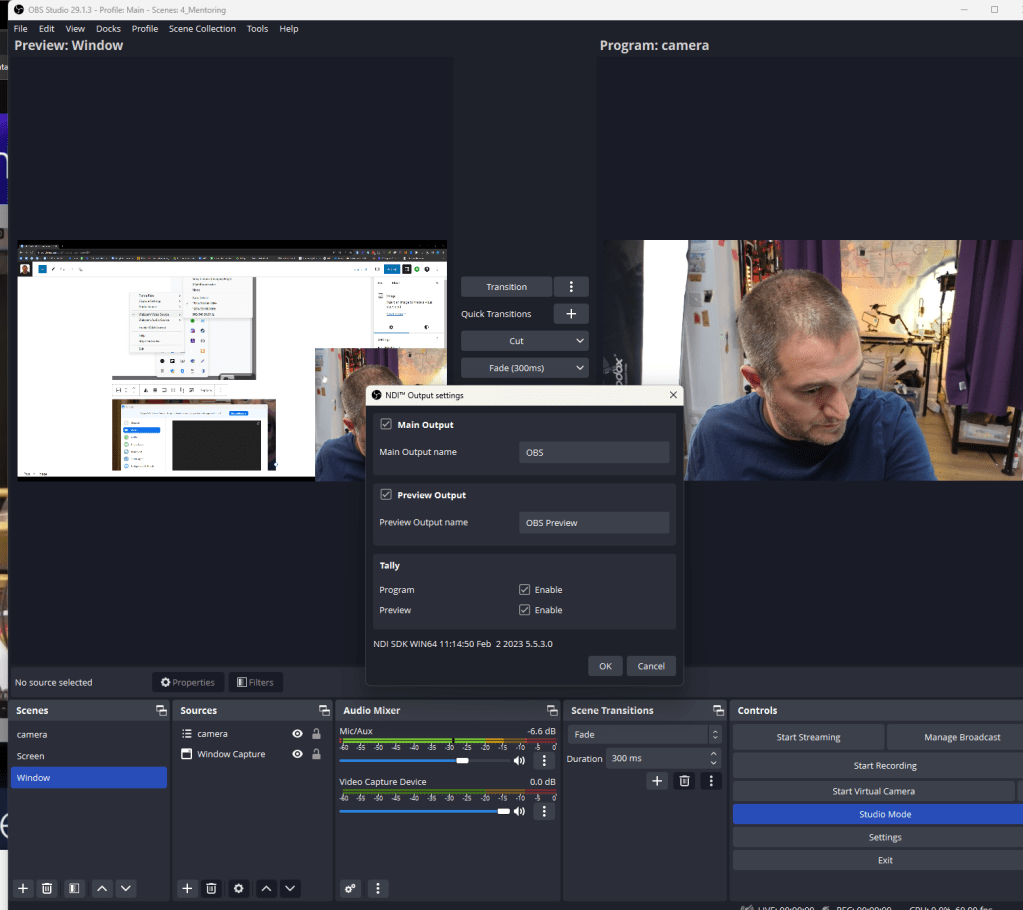Viewport: 1023px width, 910px height.
Task: Edit Main Output name field
Action: coord(594,452)
